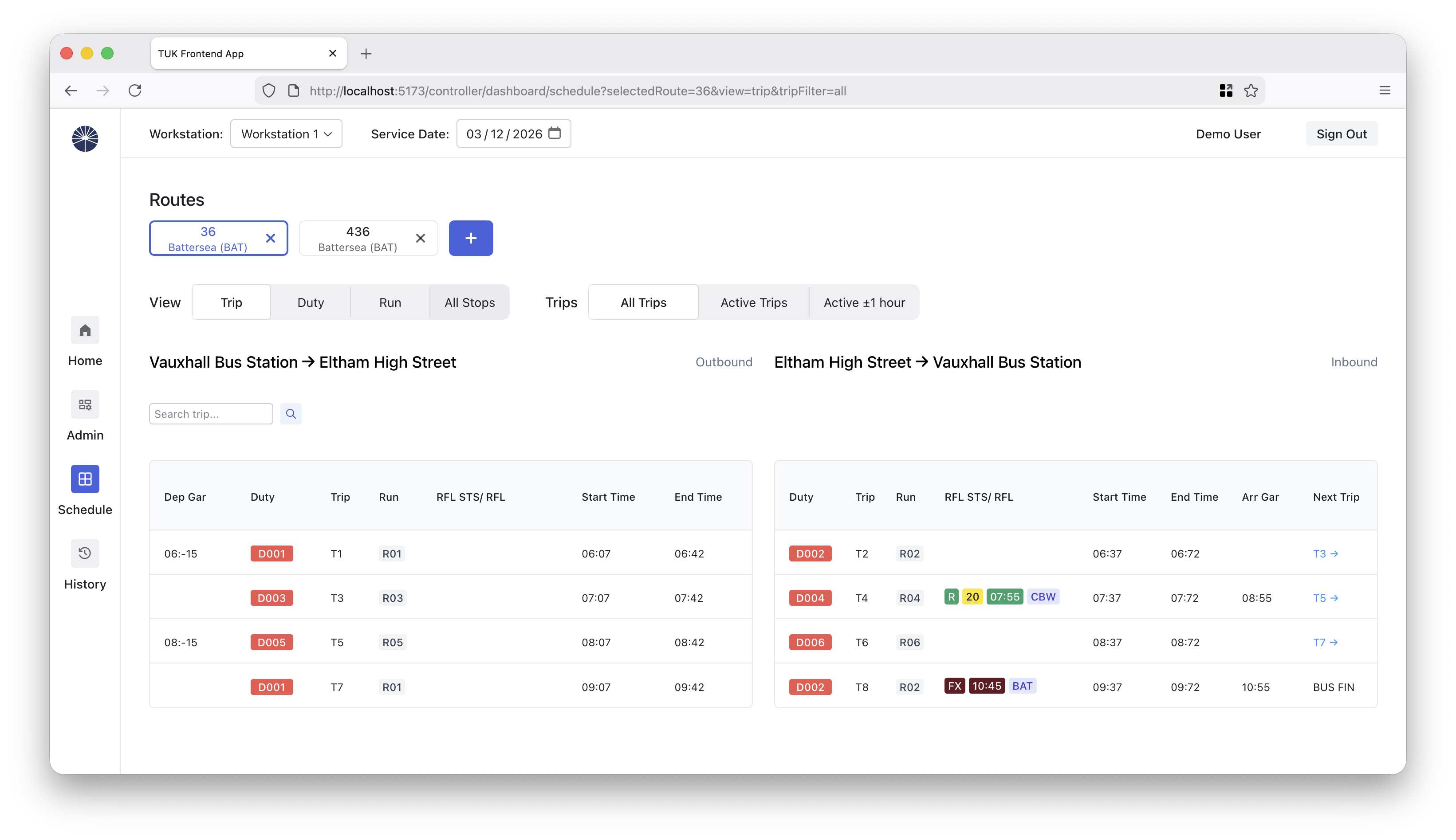Switch view to All Stops

pyautogui.click(x=469, y=302)
